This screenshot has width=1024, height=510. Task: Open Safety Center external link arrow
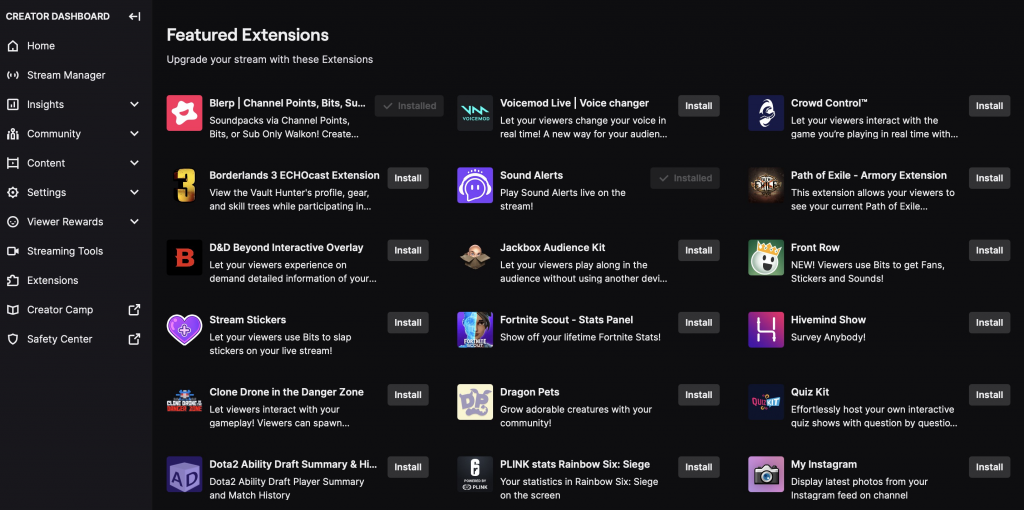(135, 339)
